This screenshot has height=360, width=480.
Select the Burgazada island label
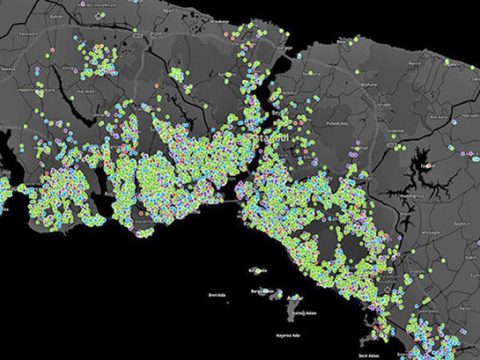262,291
